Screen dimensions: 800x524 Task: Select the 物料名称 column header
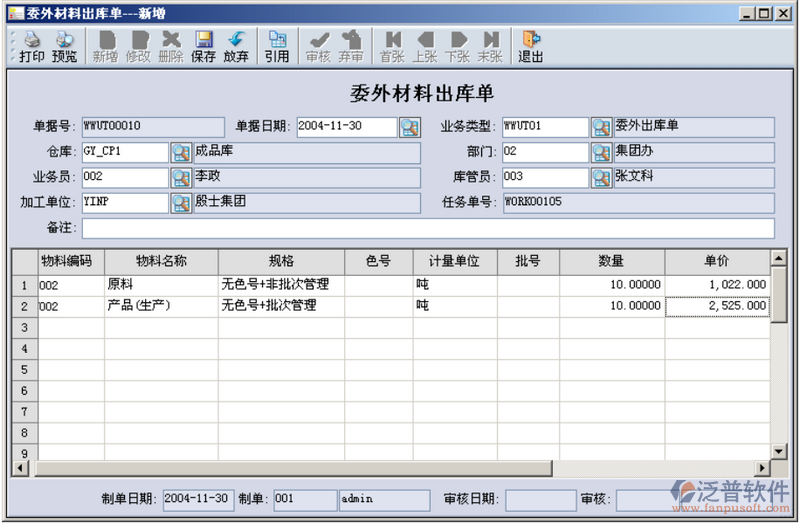point(161,261)
